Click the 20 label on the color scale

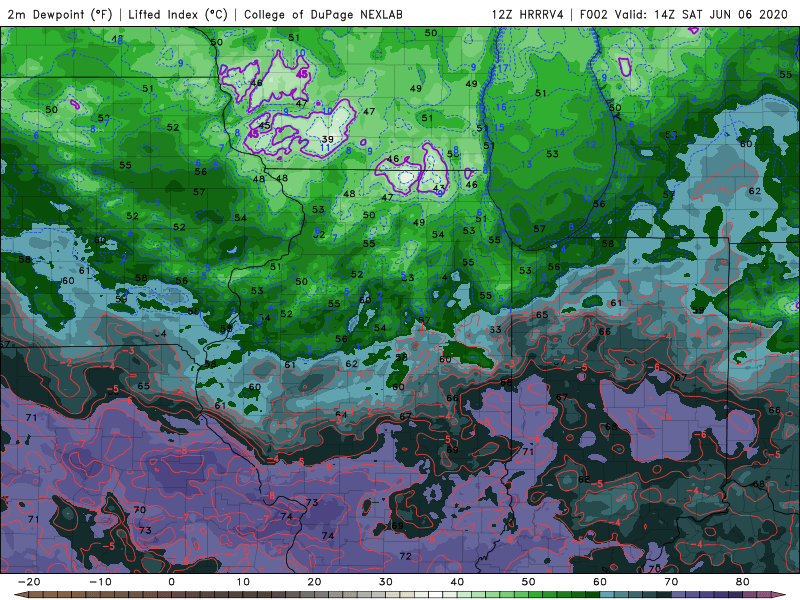[314, 582]
